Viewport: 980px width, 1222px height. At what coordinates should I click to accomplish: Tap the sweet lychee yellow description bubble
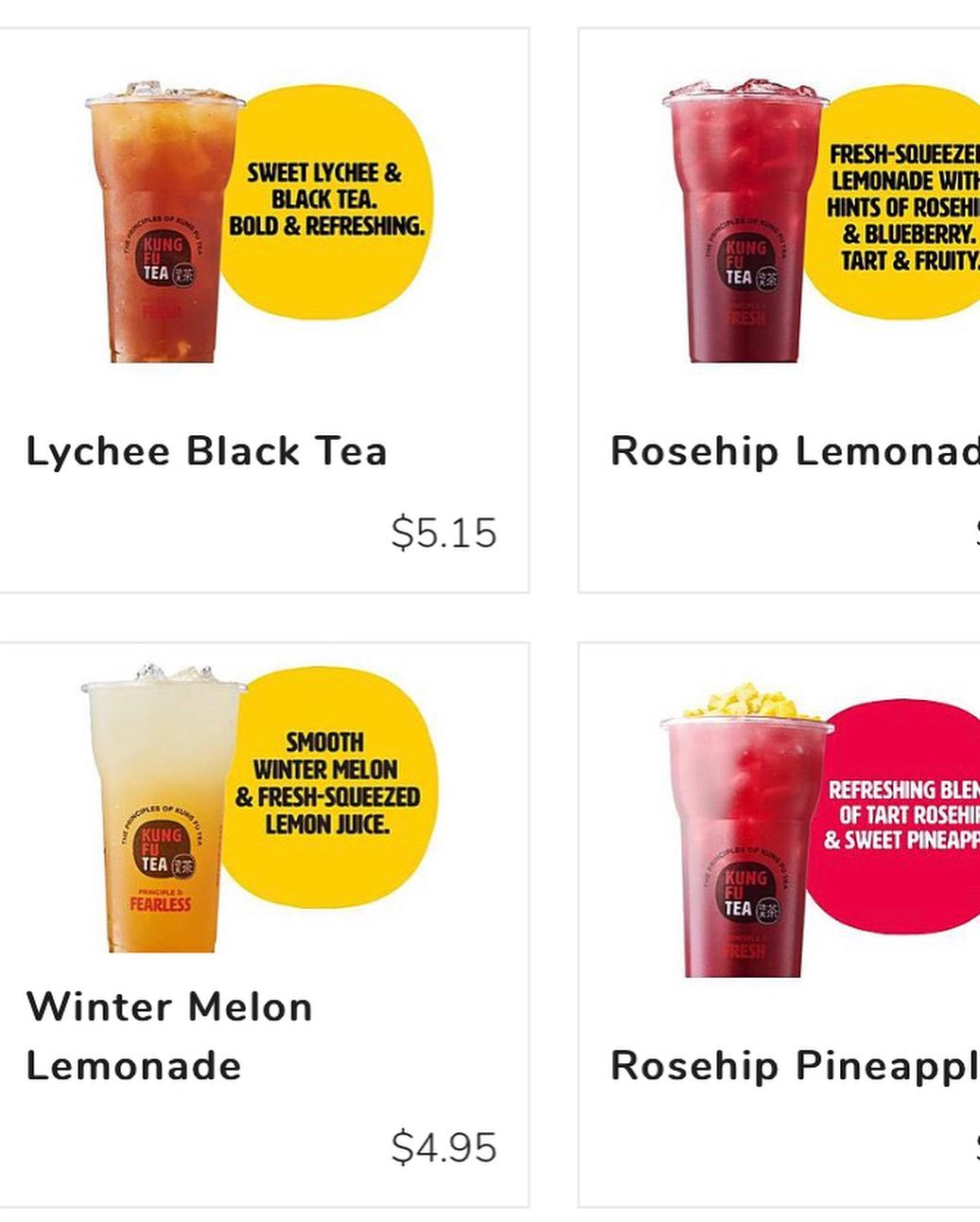point(326,201)
